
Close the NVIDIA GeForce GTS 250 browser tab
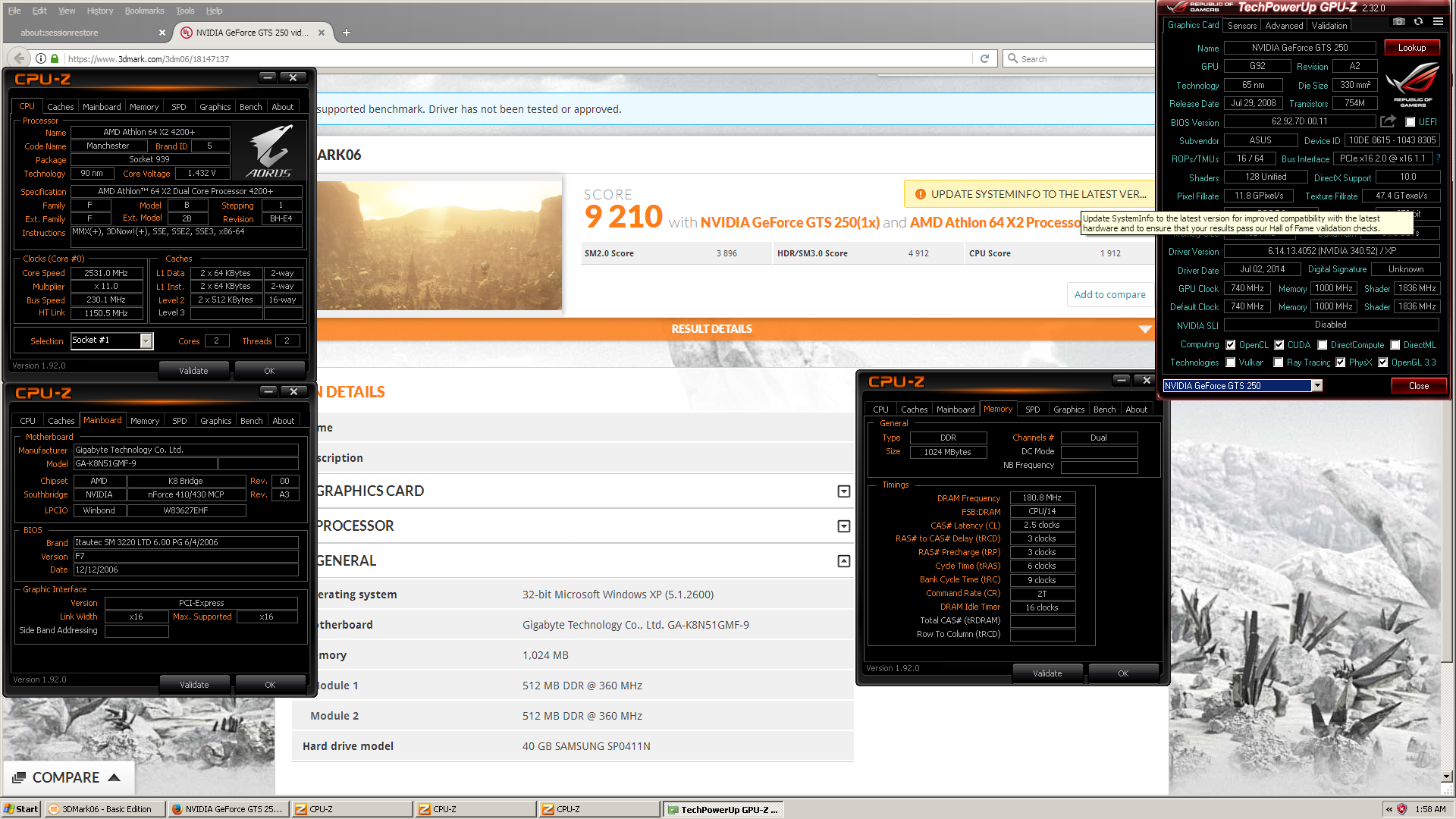[322, 33]
